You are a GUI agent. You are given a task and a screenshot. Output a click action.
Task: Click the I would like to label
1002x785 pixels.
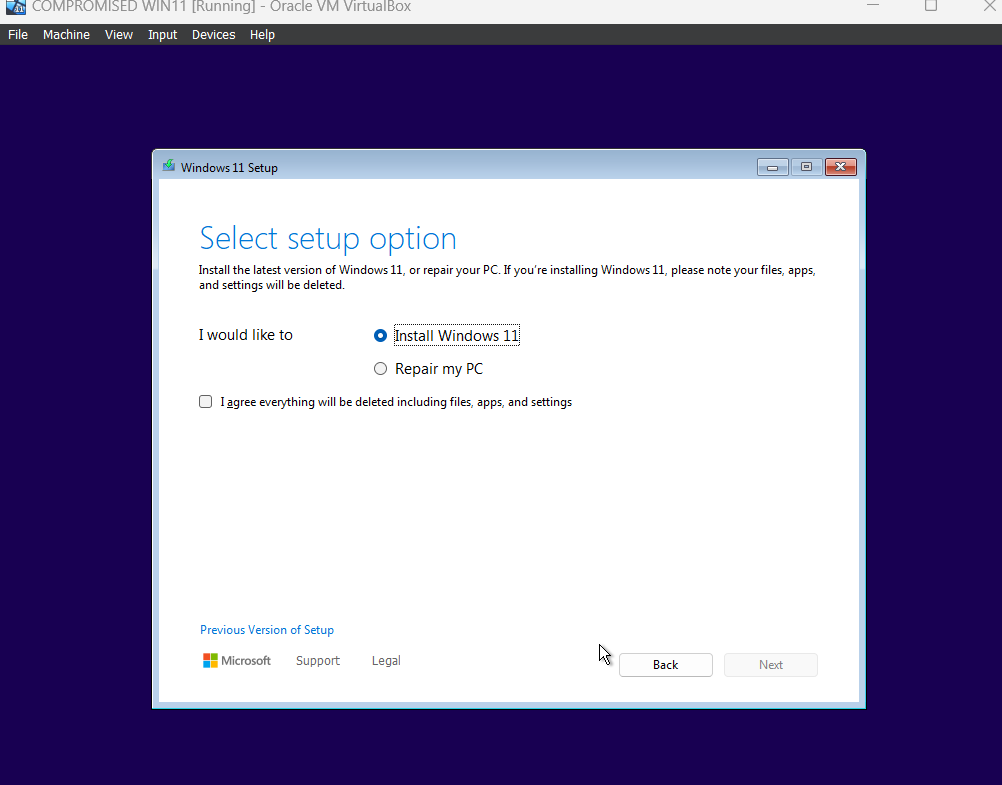pyautogui.click(x=245, y=335)
